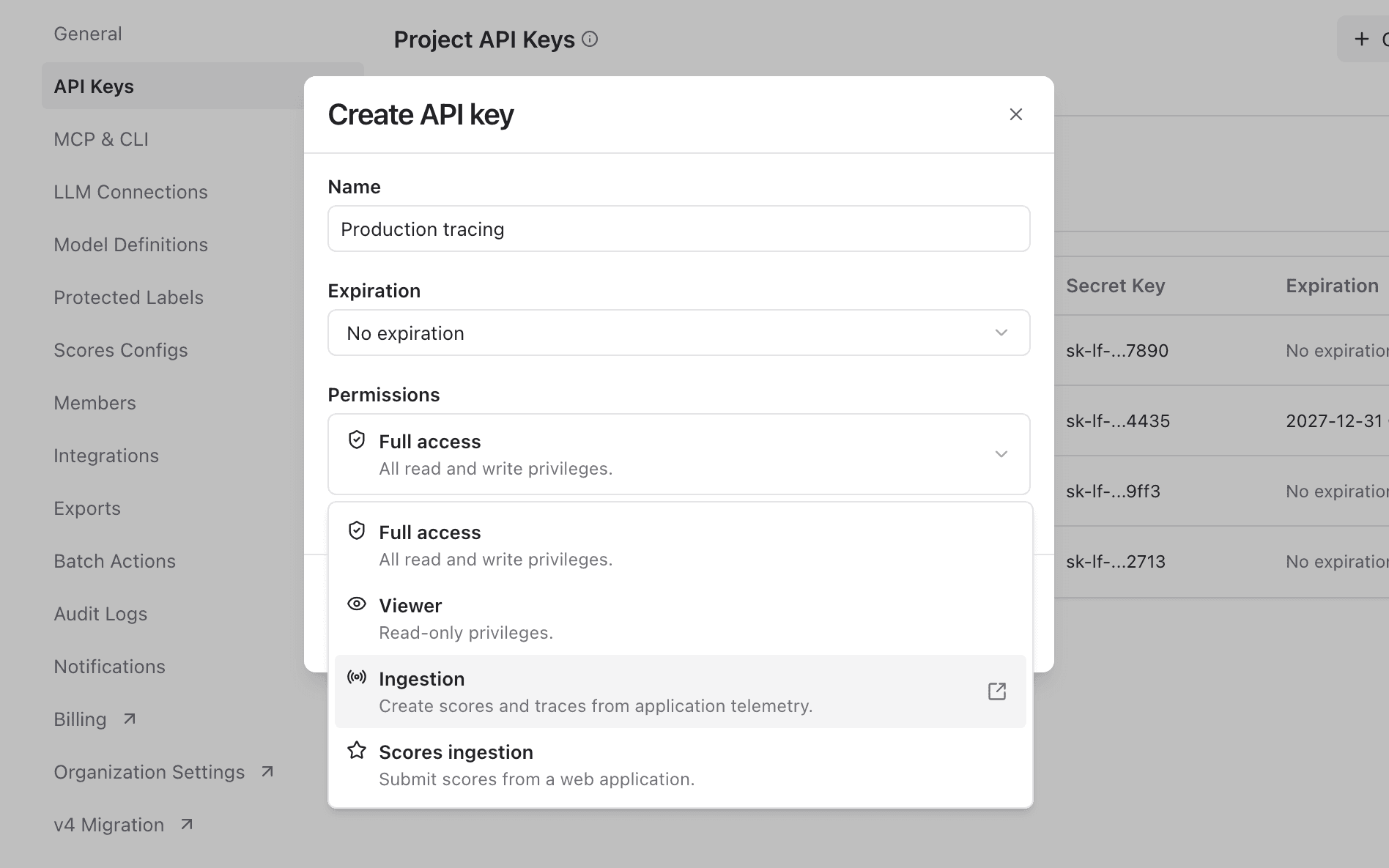Image resolution: width=1389 pixels, height=868 pixels.
Task: Open the Organization Settings link
Action: 149,772
